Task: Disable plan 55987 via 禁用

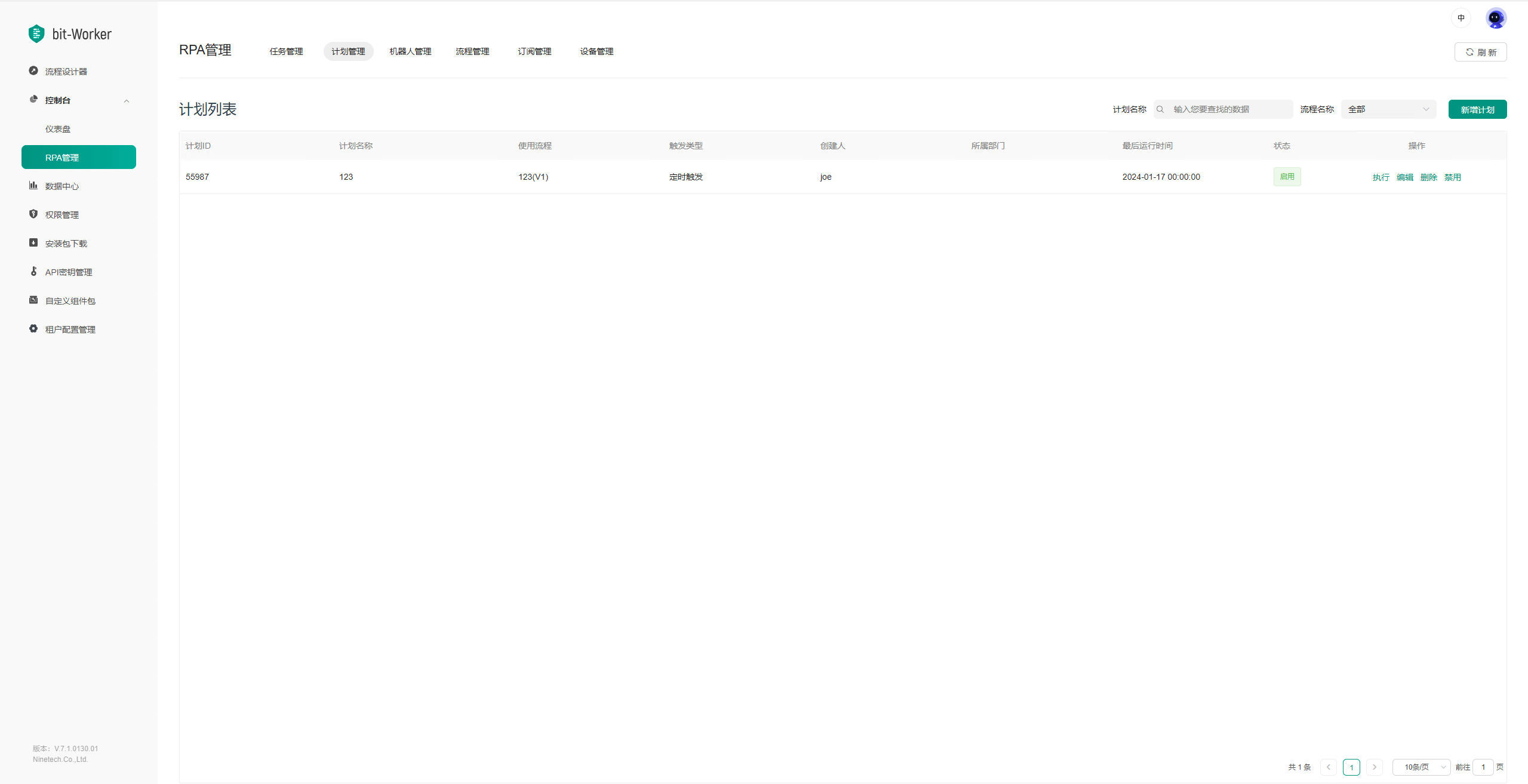Action: pos(1452,177)
